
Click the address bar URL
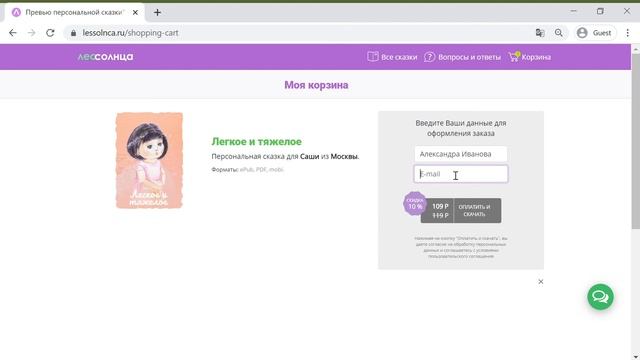[x=130, y=33]
